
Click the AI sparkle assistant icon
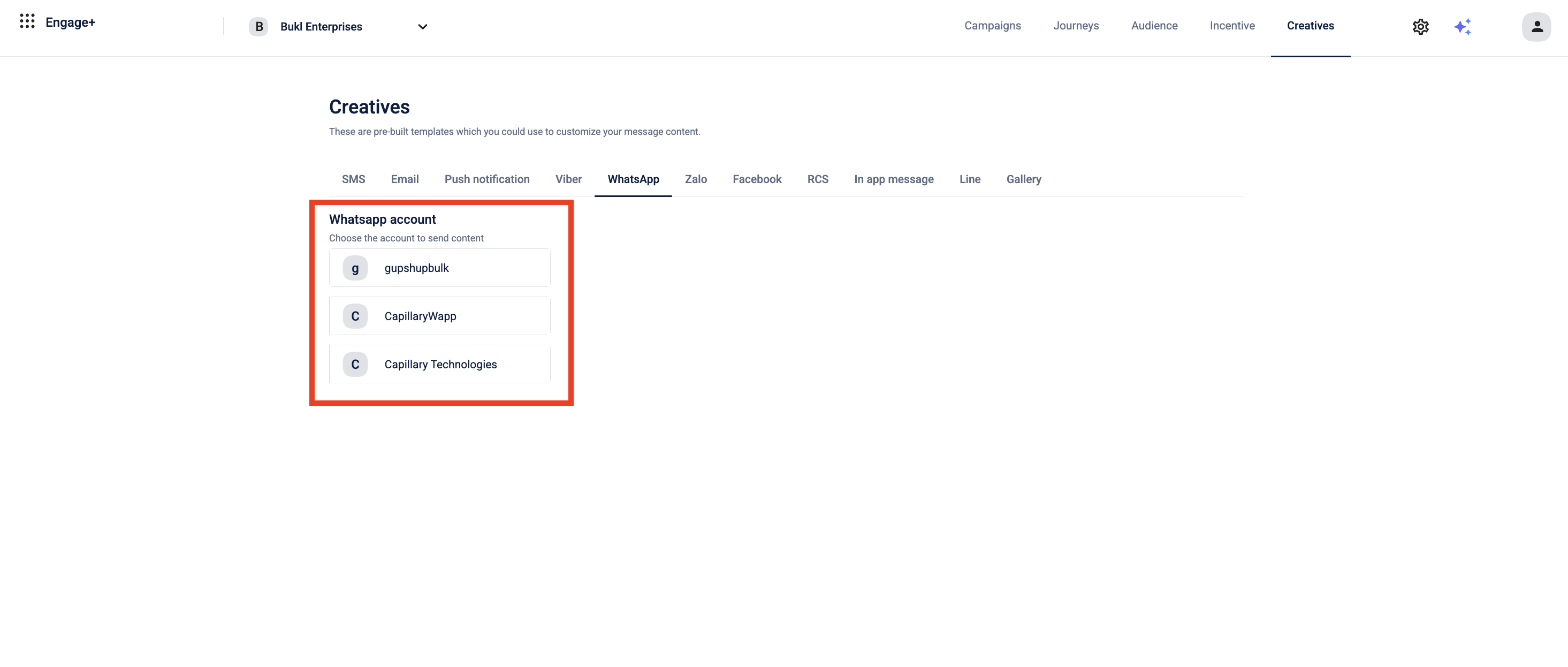(1462, 27)
